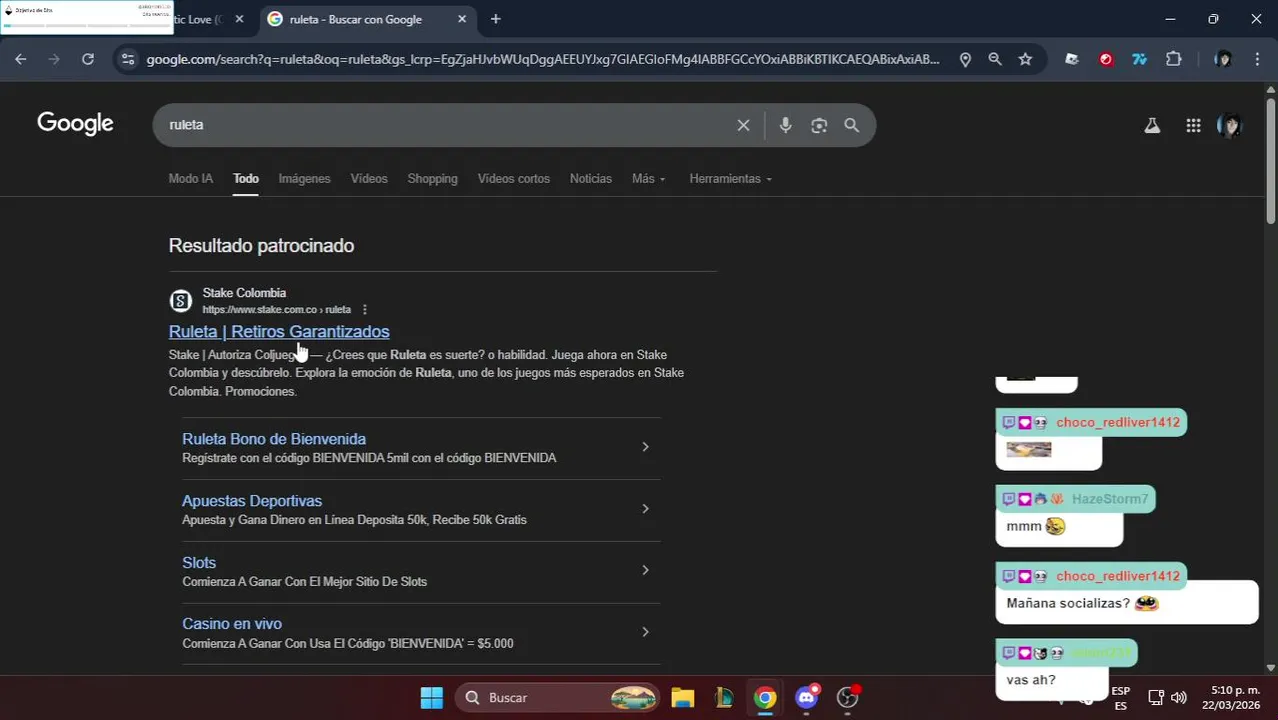
Task: Open a new tab with plus button
Action: tap(496, 19)
